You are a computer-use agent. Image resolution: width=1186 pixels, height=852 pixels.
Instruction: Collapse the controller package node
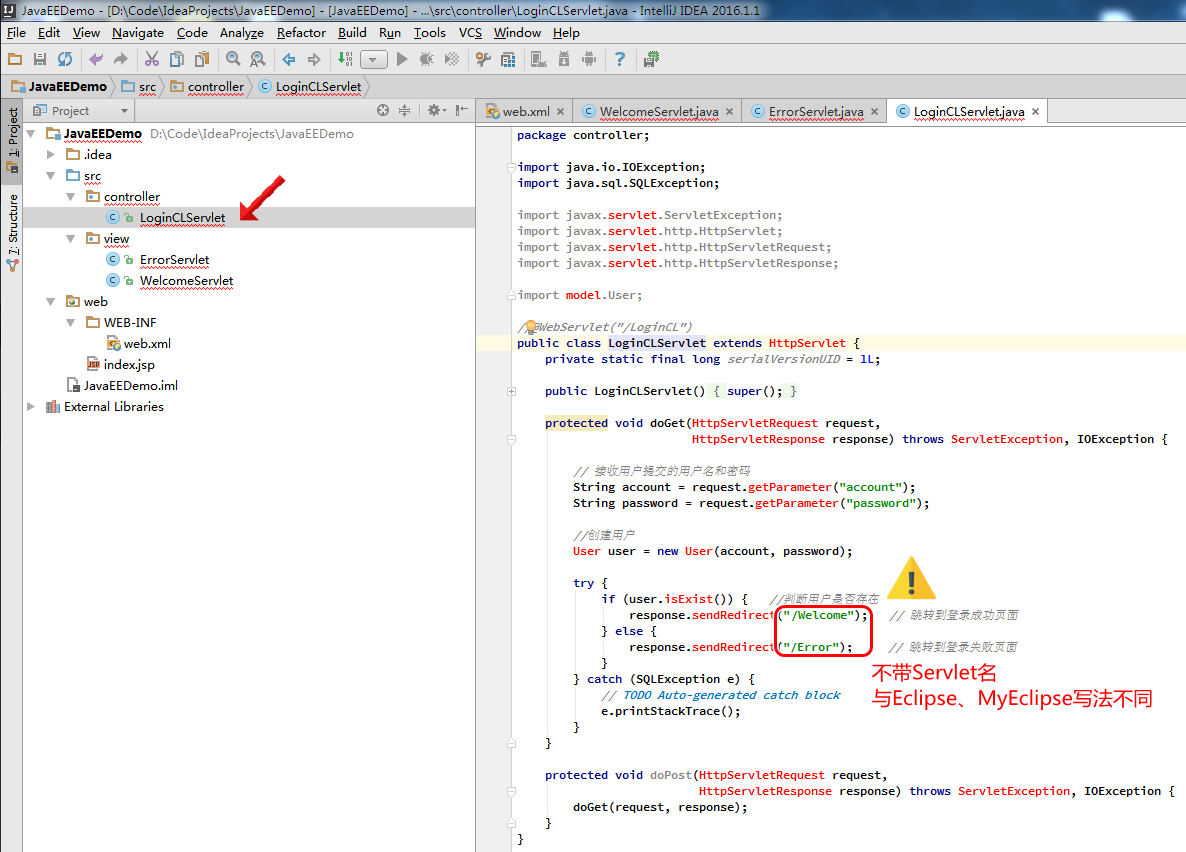[x=70, y=197]
